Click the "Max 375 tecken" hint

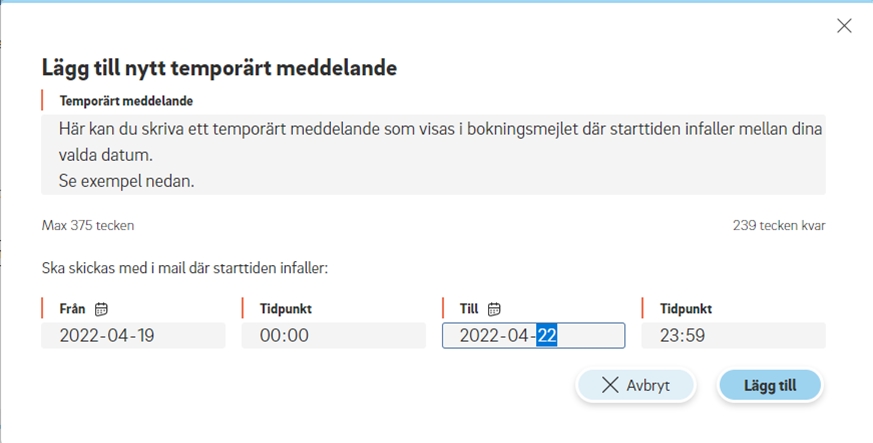88,225
